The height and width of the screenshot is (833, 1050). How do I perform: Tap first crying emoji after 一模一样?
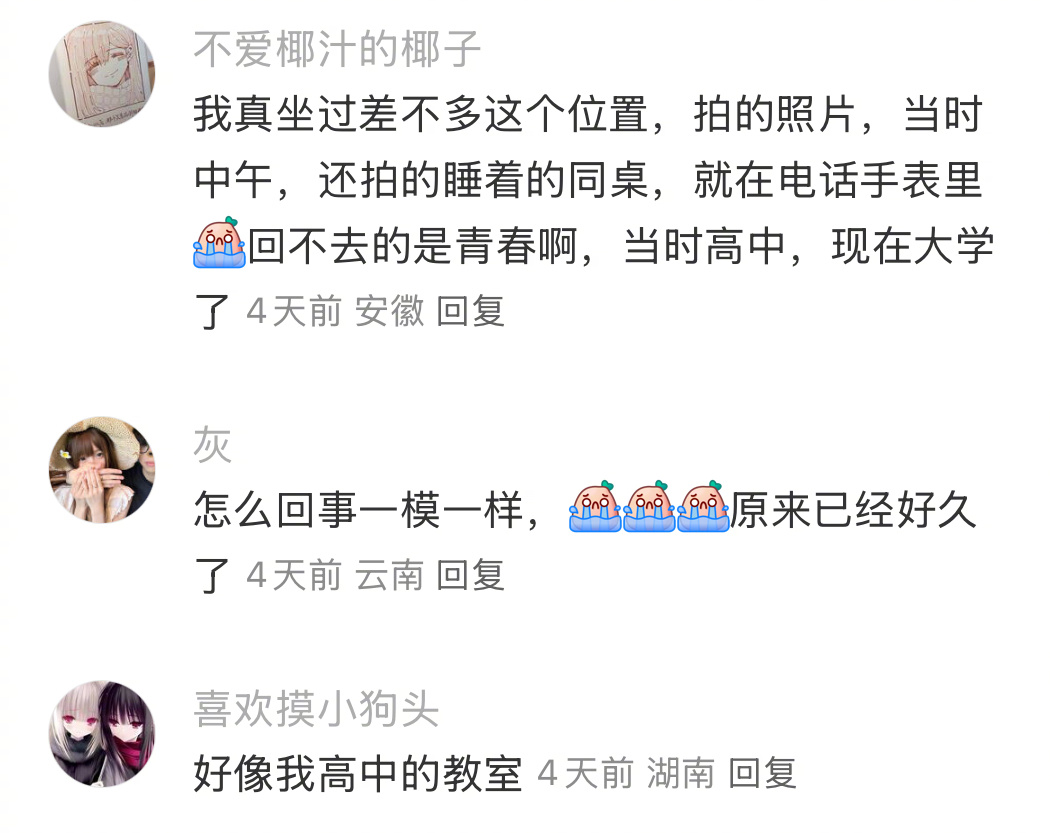[595, 506]
